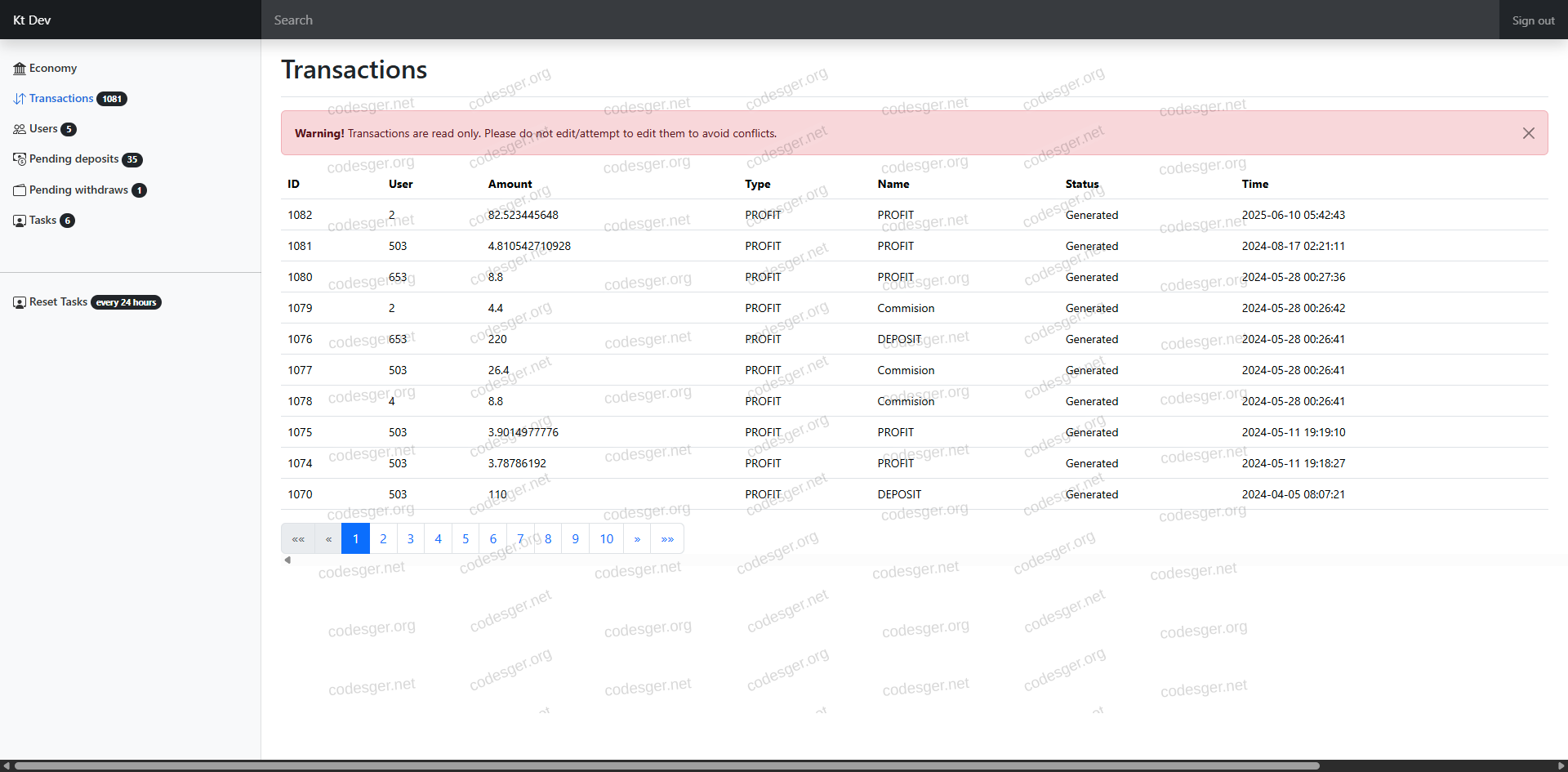Jump to page 10 of transactions

point(606,539)
